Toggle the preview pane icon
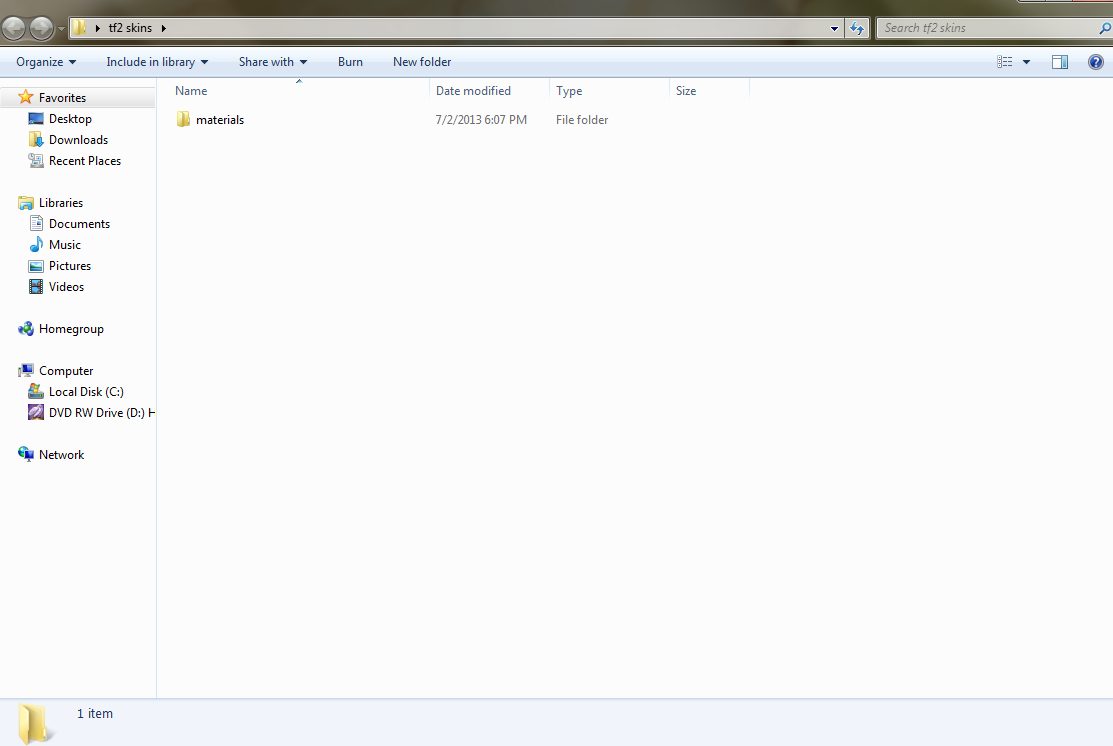Viewport: 1113px width, 746px height. pos(1060,62)
